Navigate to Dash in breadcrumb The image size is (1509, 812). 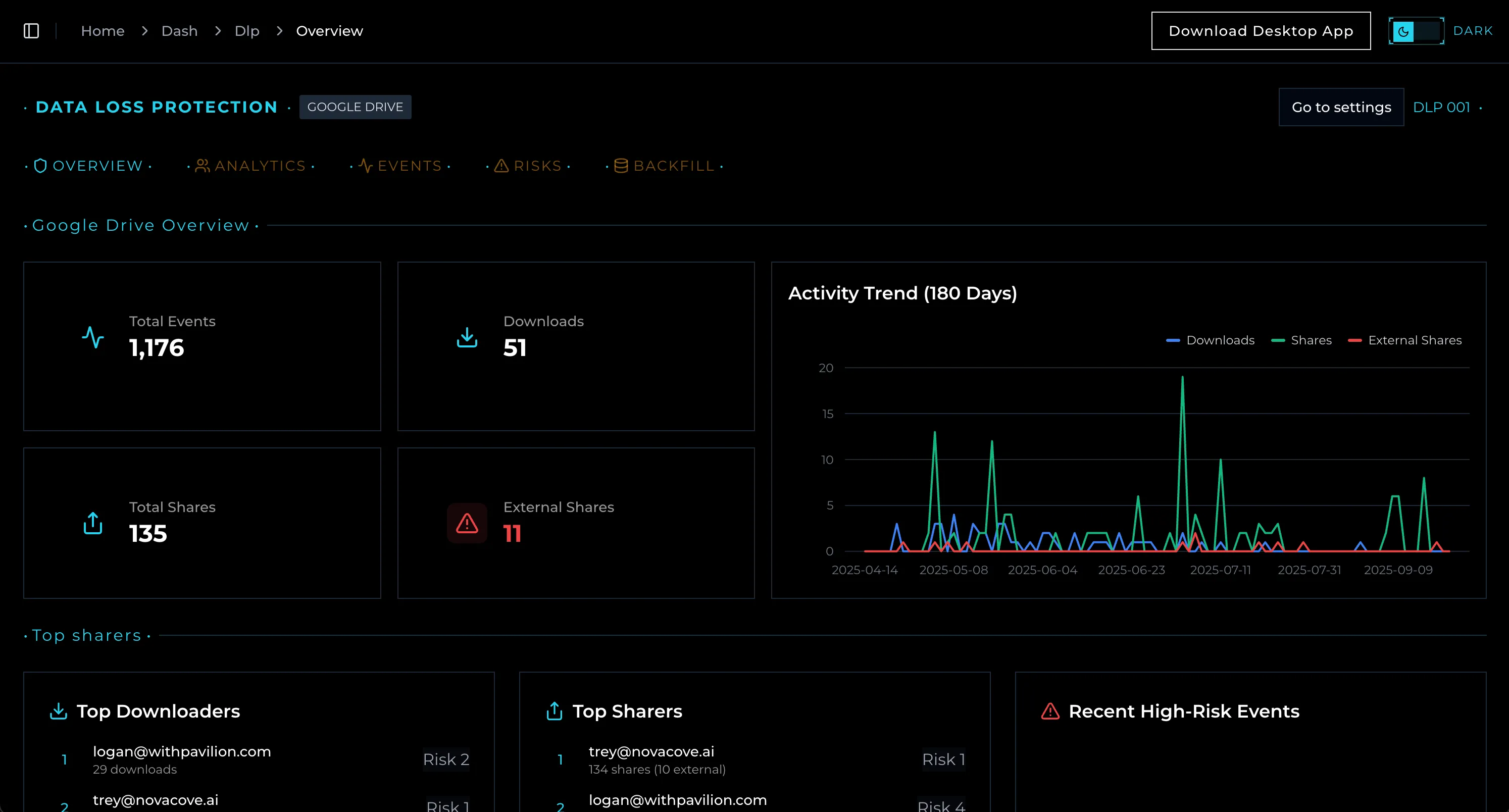pos(179,31)
